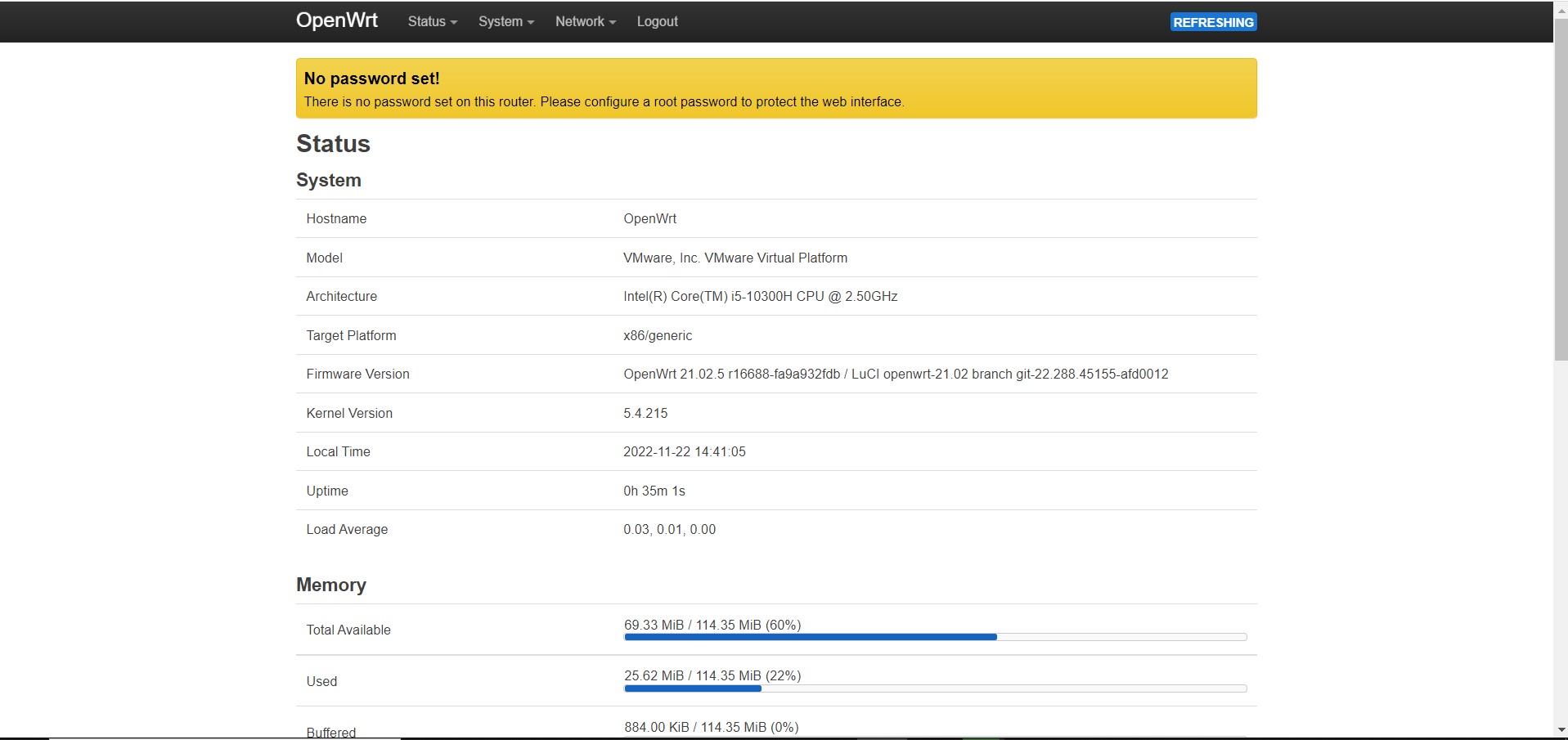Screen dimensions: 1568x740
Task: Click the Model row label
Action: (x=324, y=258)
